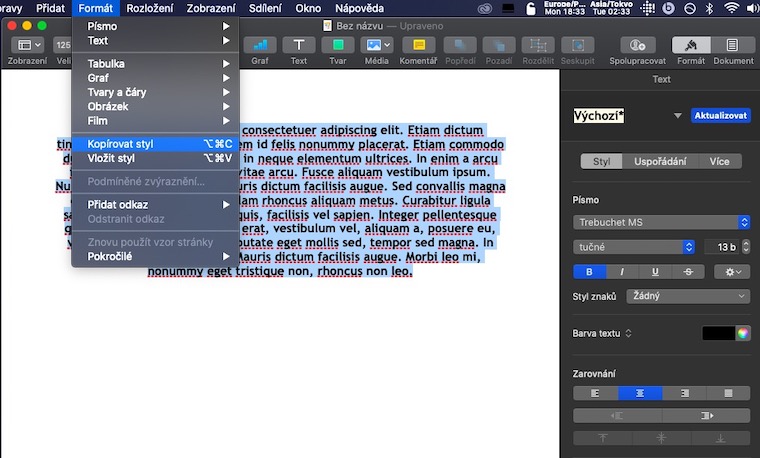Click the font size stepper arrows

pos(746,247)
